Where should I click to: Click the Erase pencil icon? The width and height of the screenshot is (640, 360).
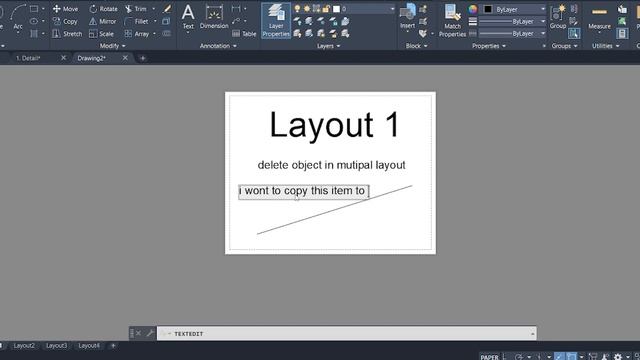[x=167, y=9]
